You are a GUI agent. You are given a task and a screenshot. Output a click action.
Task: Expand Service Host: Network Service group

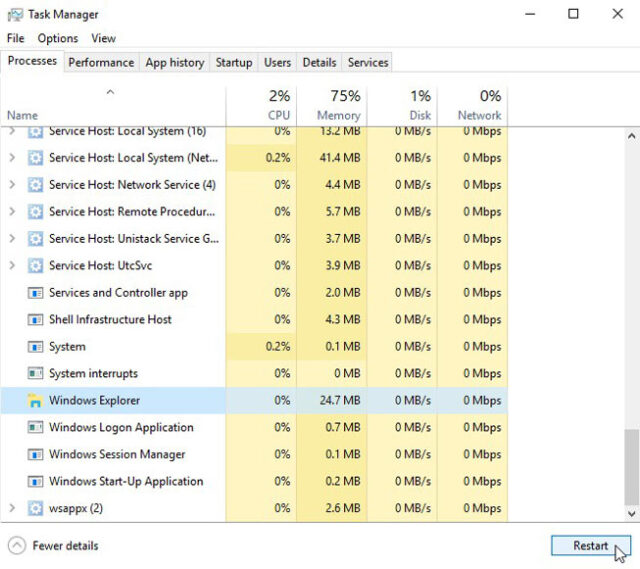(x=12, y=185)
